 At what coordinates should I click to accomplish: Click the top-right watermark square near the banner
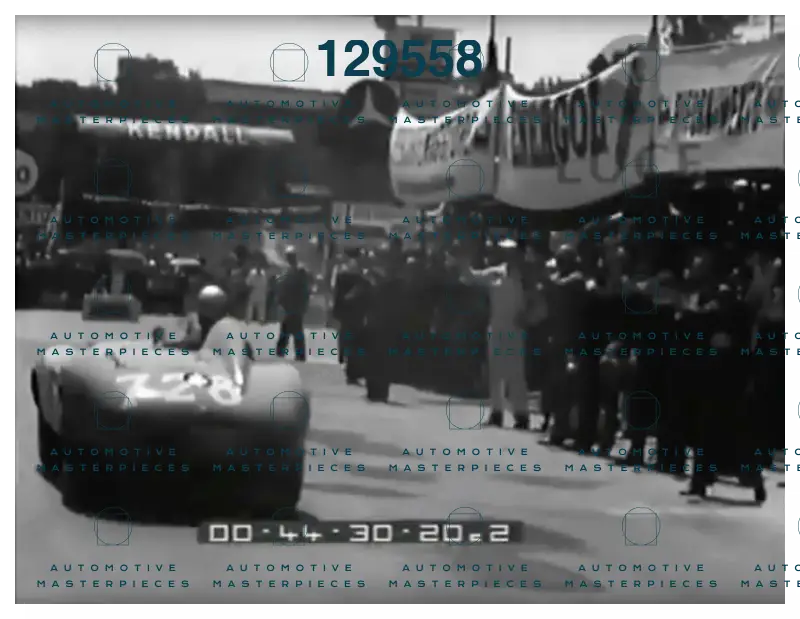point(641,62)
